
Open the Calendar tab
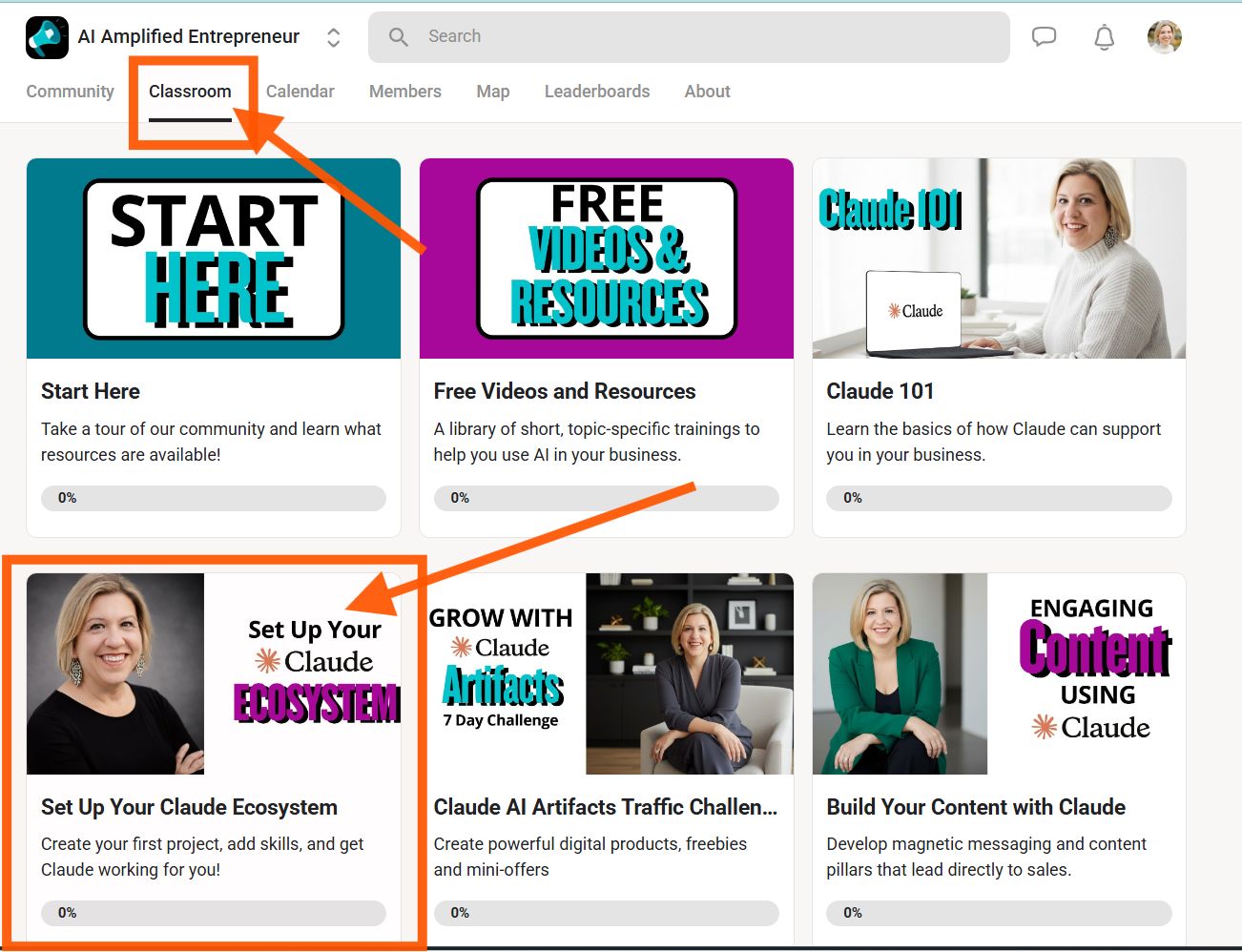click(x=300, y=92)
